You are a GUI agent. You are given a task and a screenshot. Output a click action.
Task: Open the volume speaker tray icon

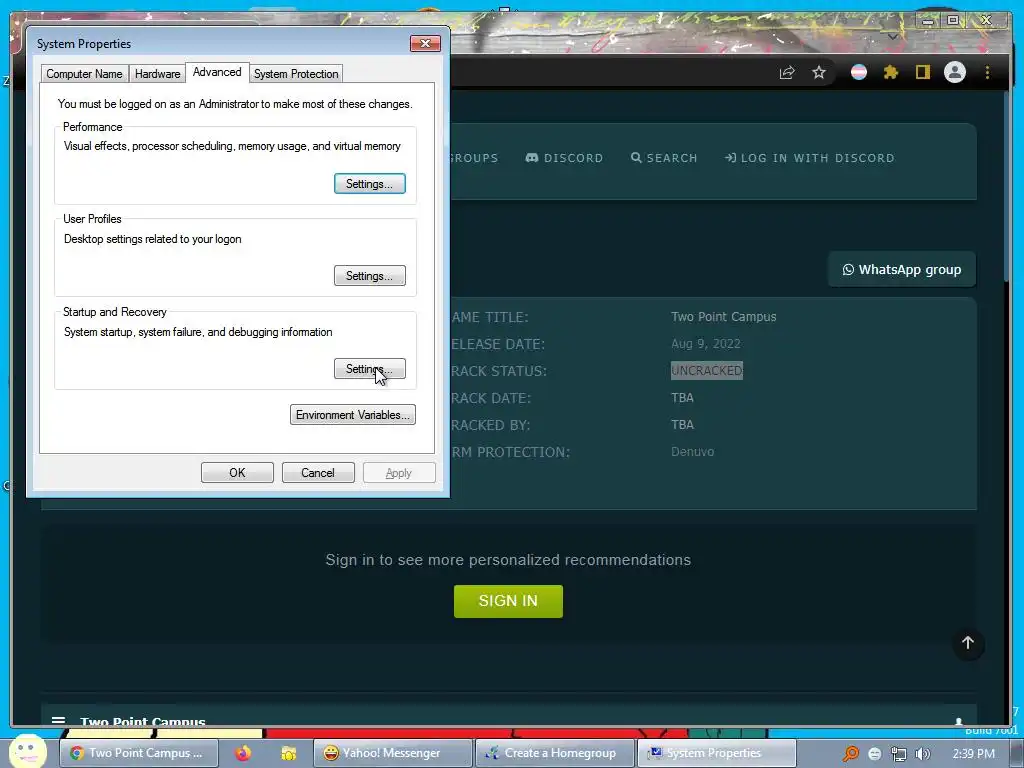point(923,754)
